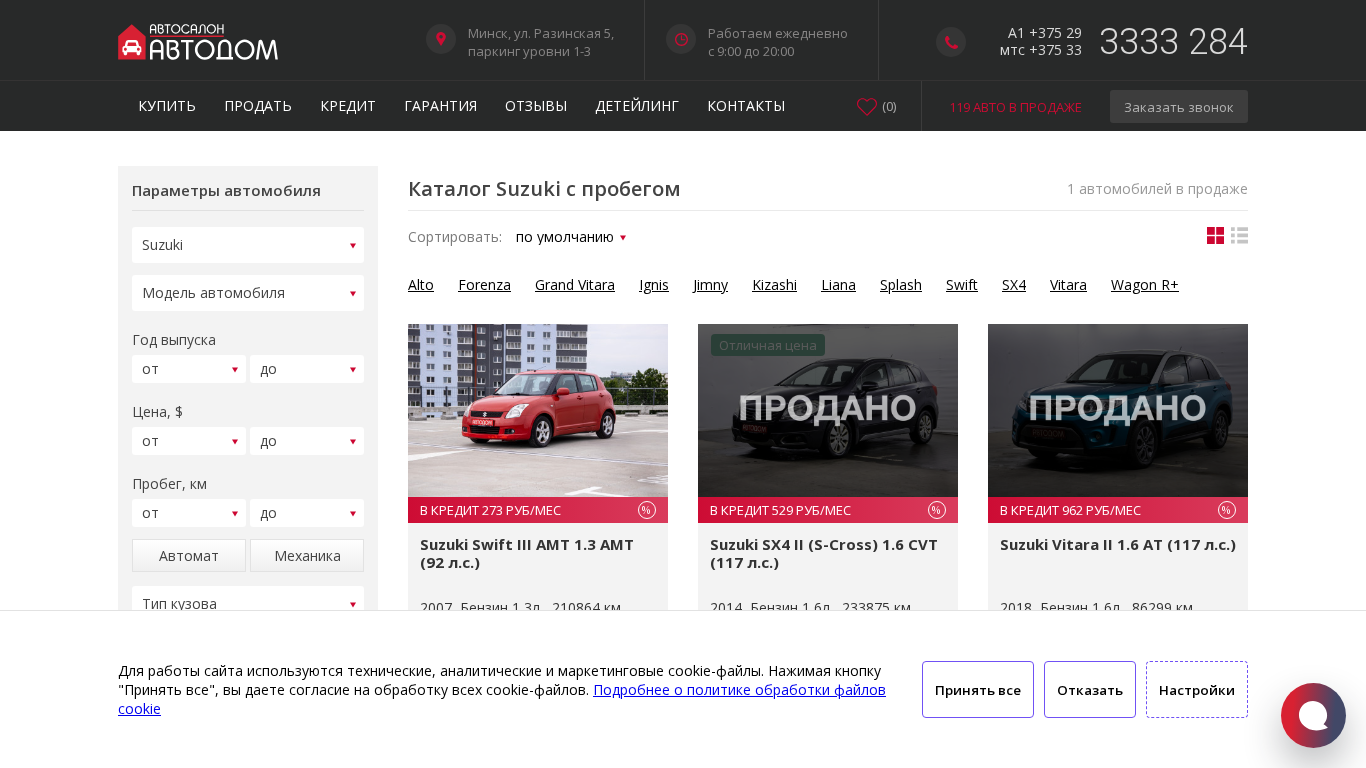Click the clock working hours icon
The width and height of the screenshot is (1366, 768).
(x=681, y=39)
